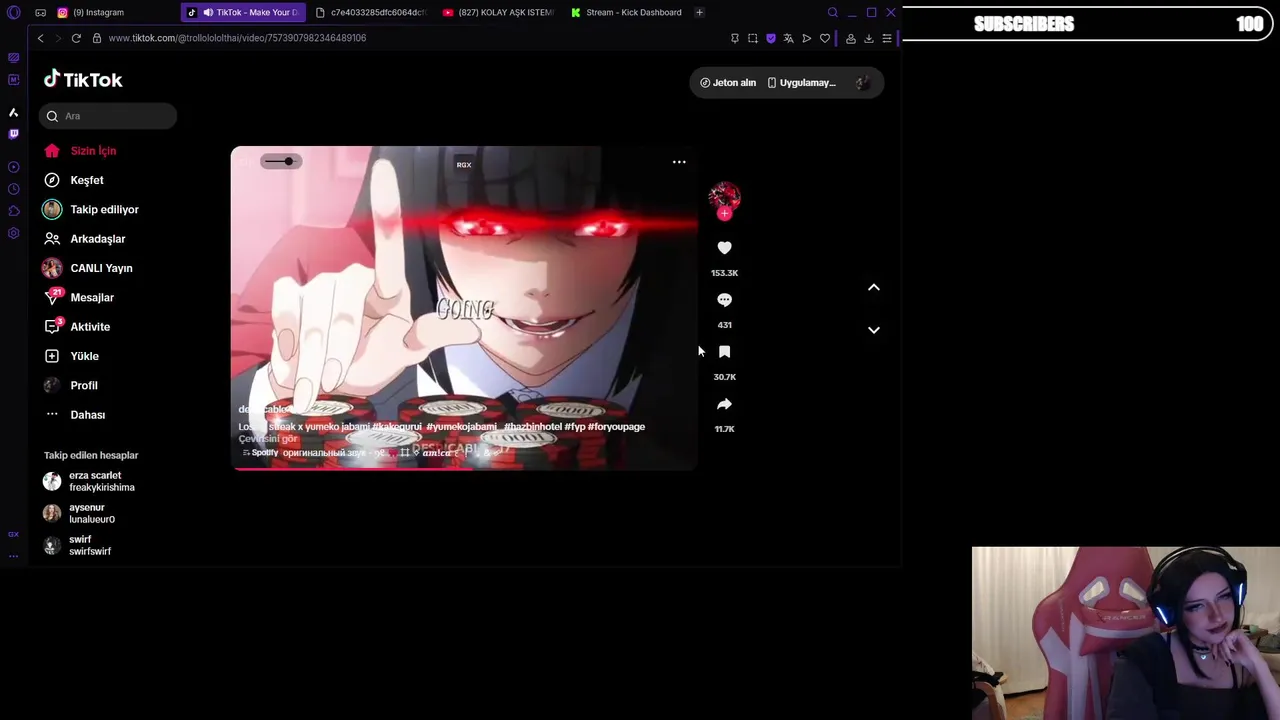Open Profil page
Screen dimensions: 1280x720
(71, 385)
